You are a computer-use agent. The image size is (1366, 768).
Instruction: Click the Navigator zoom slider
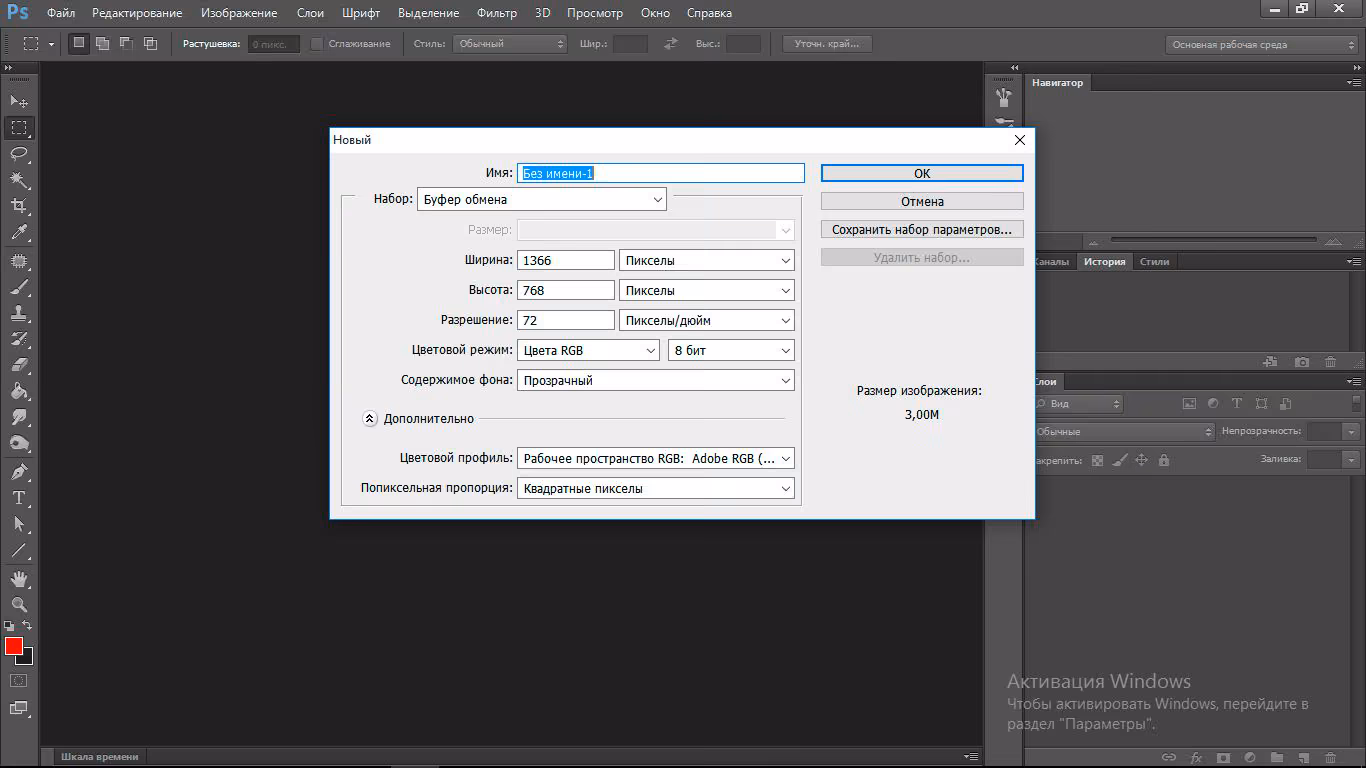pyautogui.click(x=1215, y=240)
